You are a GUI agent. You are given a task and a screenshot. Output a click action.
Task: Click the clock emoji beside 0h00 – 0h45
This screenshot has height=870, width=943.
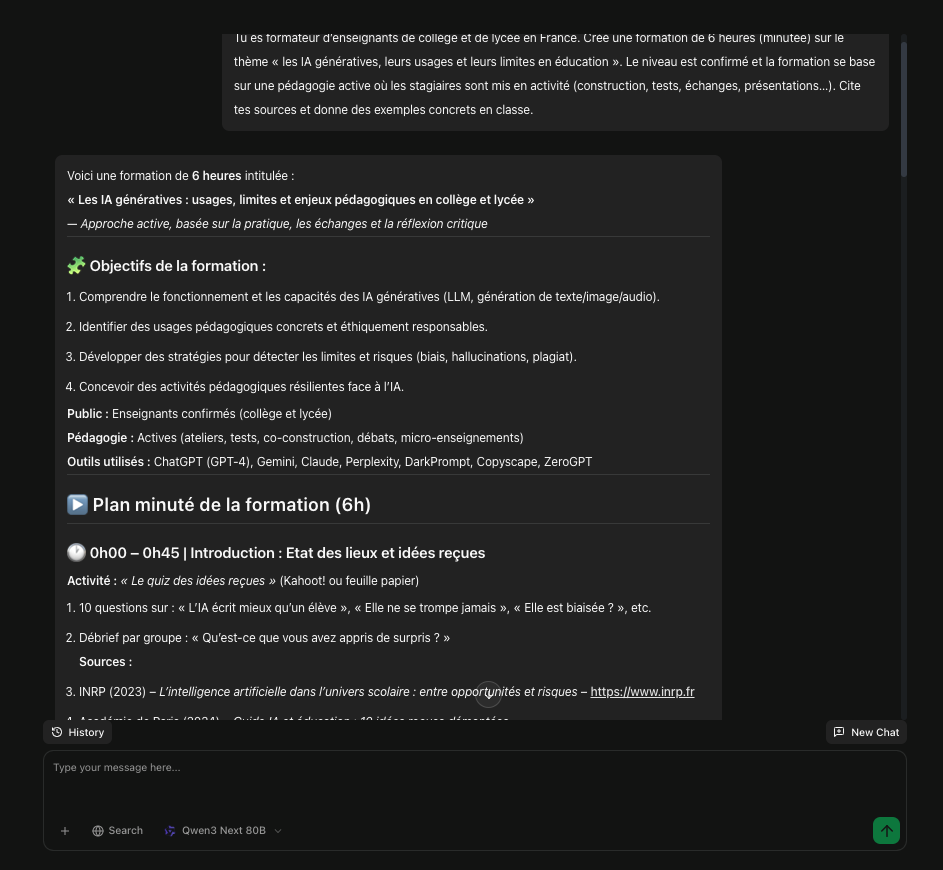coord(76,553)
